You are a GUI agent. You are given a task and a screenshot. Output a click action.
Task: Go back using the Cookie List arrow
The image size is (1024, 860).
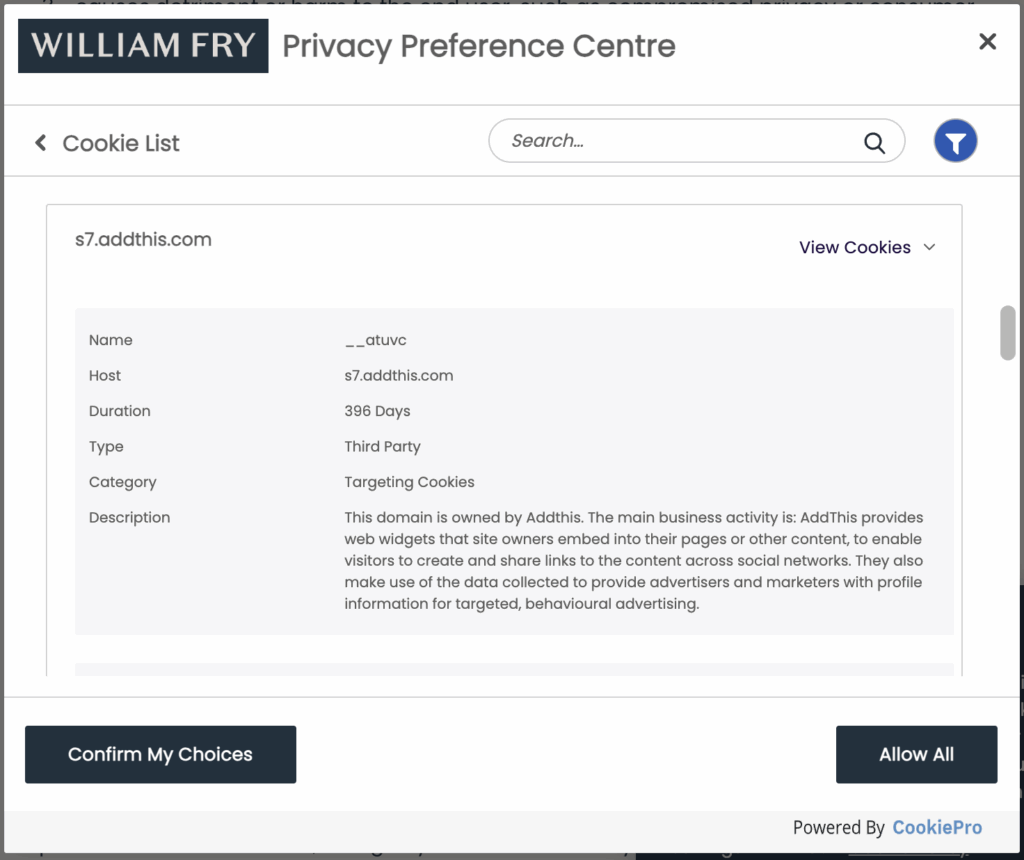coord(41,143)
